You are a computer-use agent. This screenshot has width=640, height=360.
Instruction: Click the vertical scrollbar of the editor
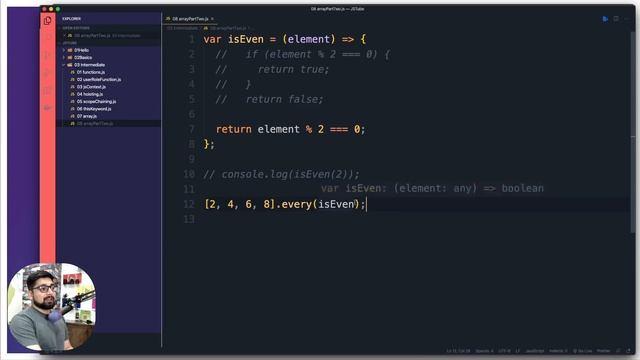tap(632, 131)
